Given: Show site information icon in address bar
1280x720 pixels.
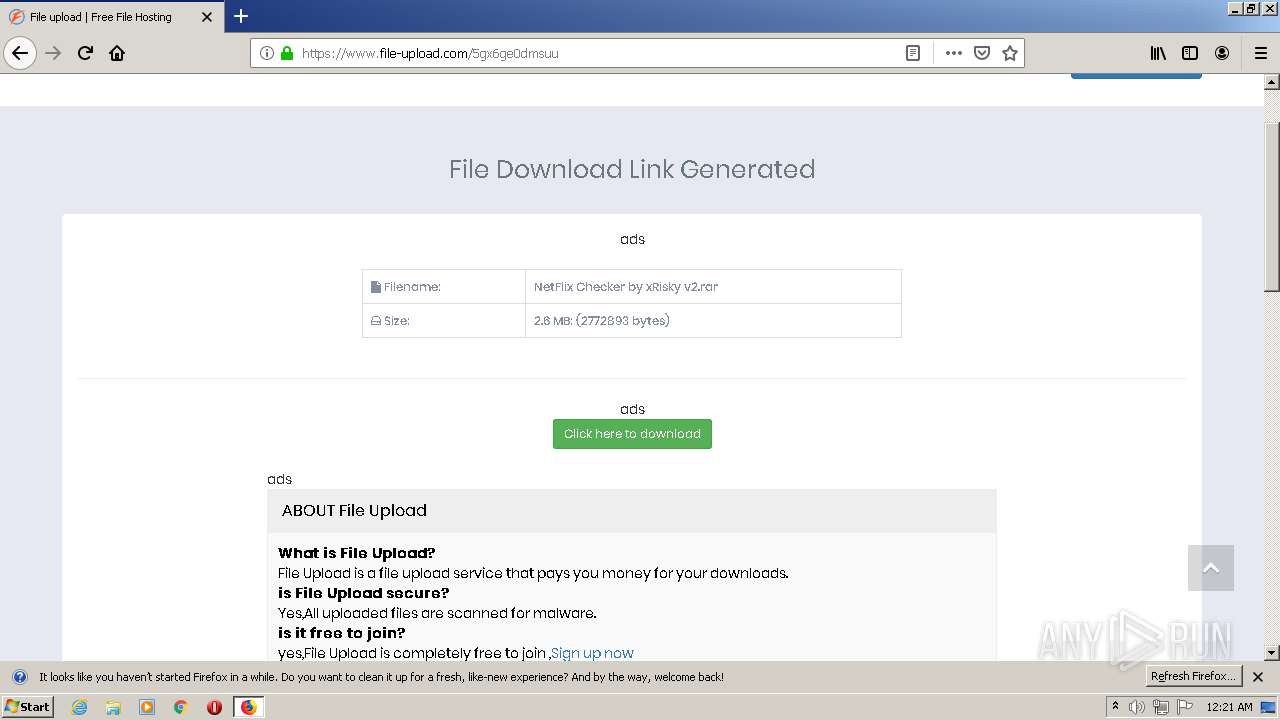Looking at the screenshot, I should point(267,53).
